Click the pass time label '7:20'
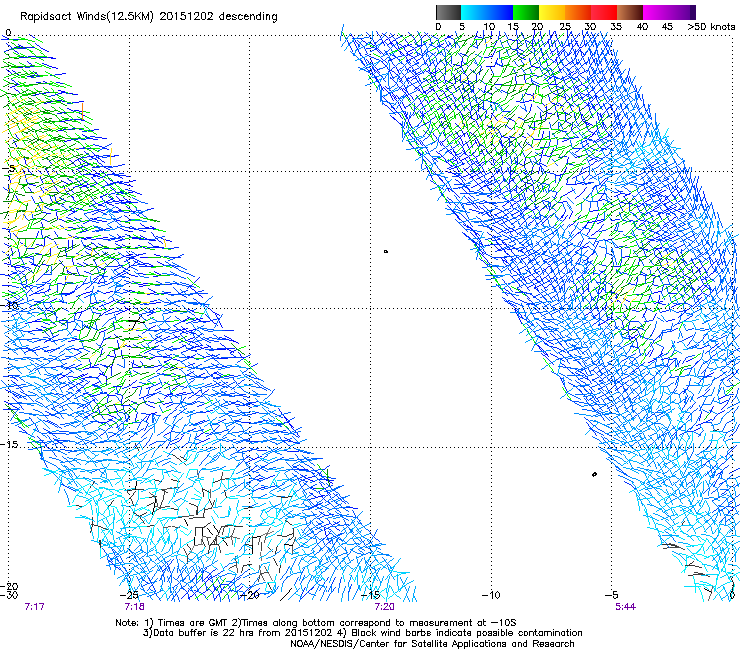740x650 pixels. click(x=384, y=607)
